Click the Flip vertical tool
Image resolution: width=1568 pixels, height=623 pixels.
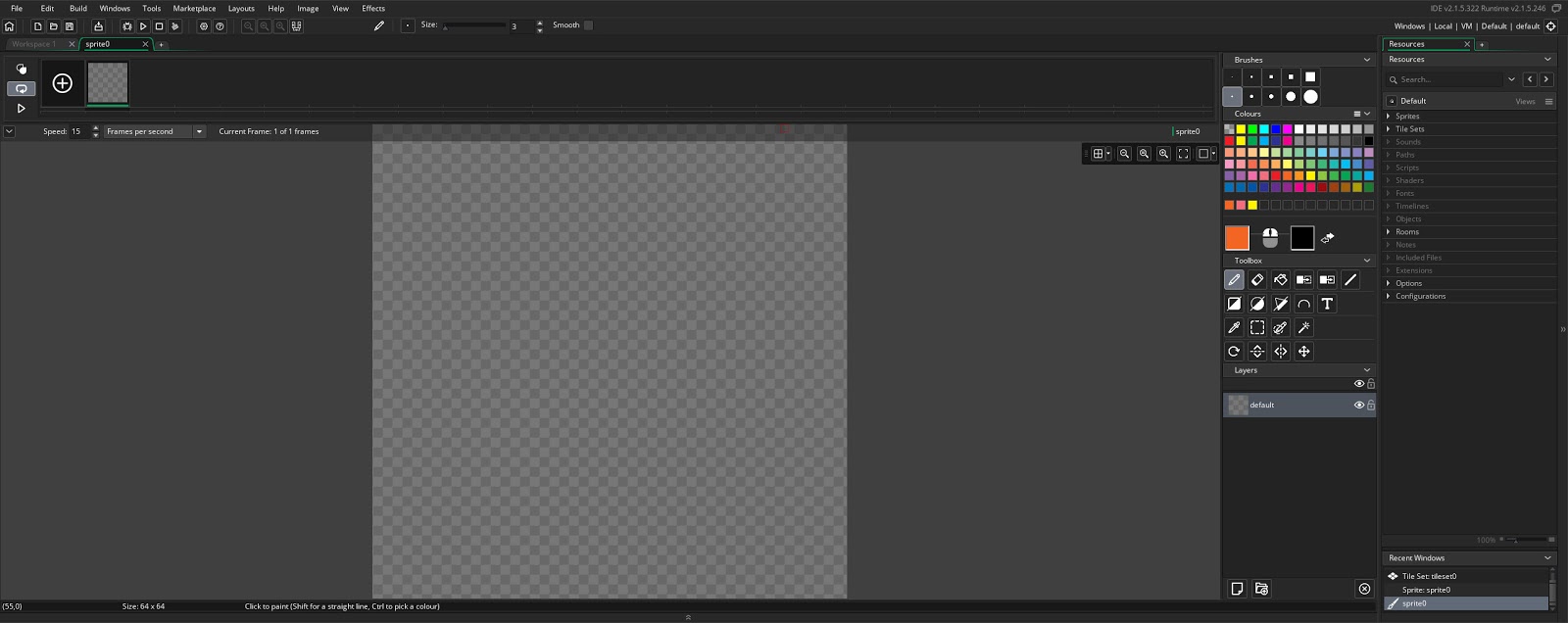1257,351
